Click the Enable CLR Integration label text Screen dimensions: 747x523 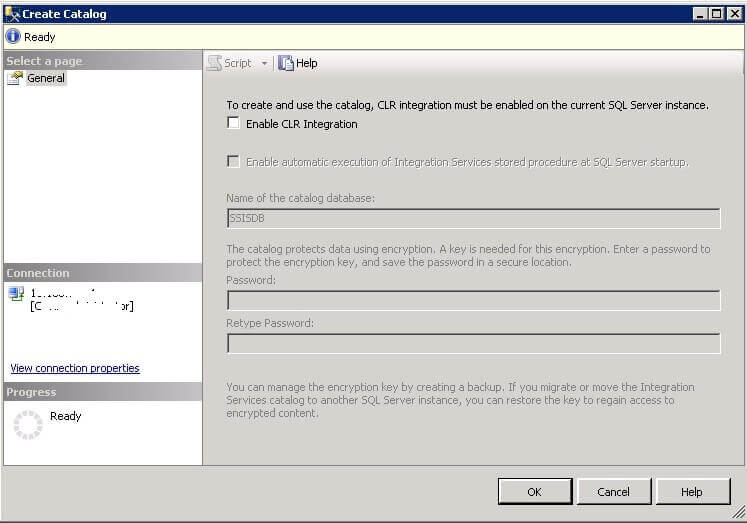click(302, 124)
